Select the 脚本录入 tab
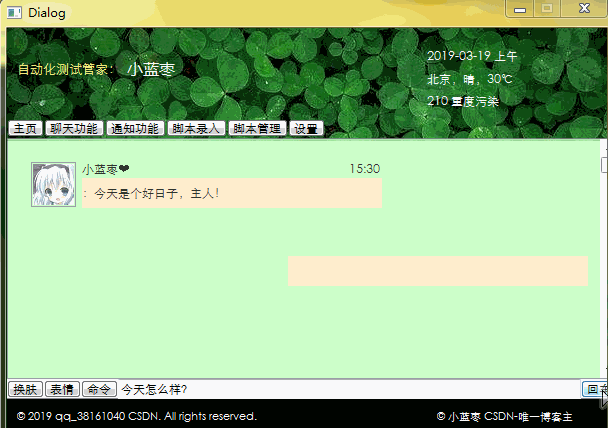 click(196, 128)
